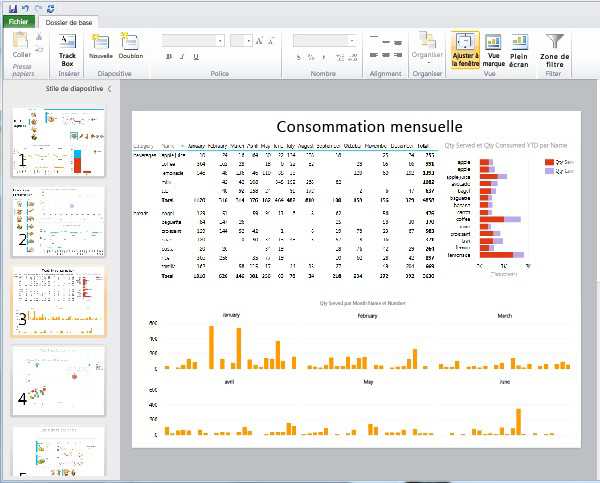600x483 pixels.
Task: Enable Plein écran view
Action: [519, 48]
